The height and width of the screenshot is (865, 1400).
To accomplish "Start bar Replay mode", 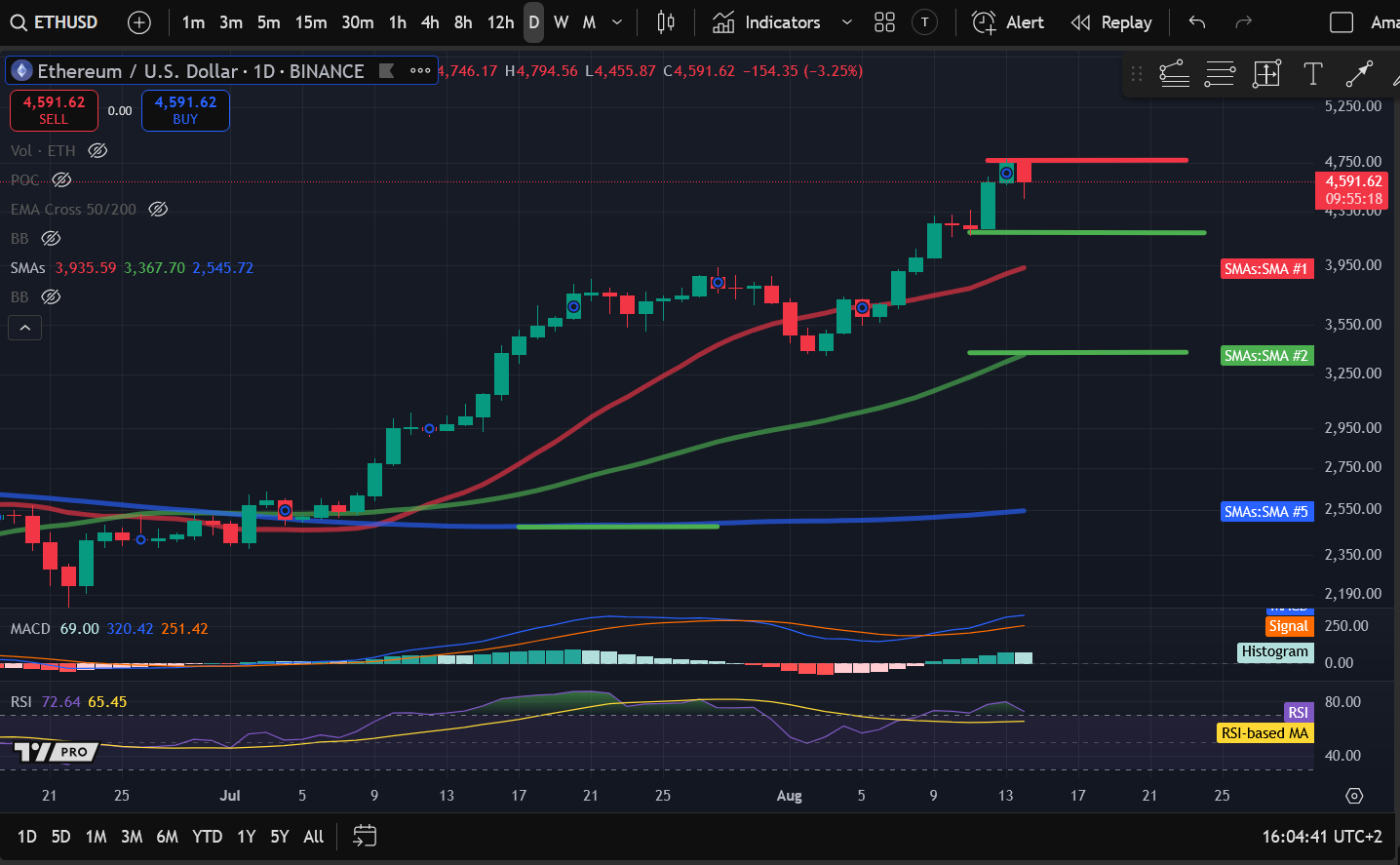I will pyautogui.click(x=1111, y=22).
